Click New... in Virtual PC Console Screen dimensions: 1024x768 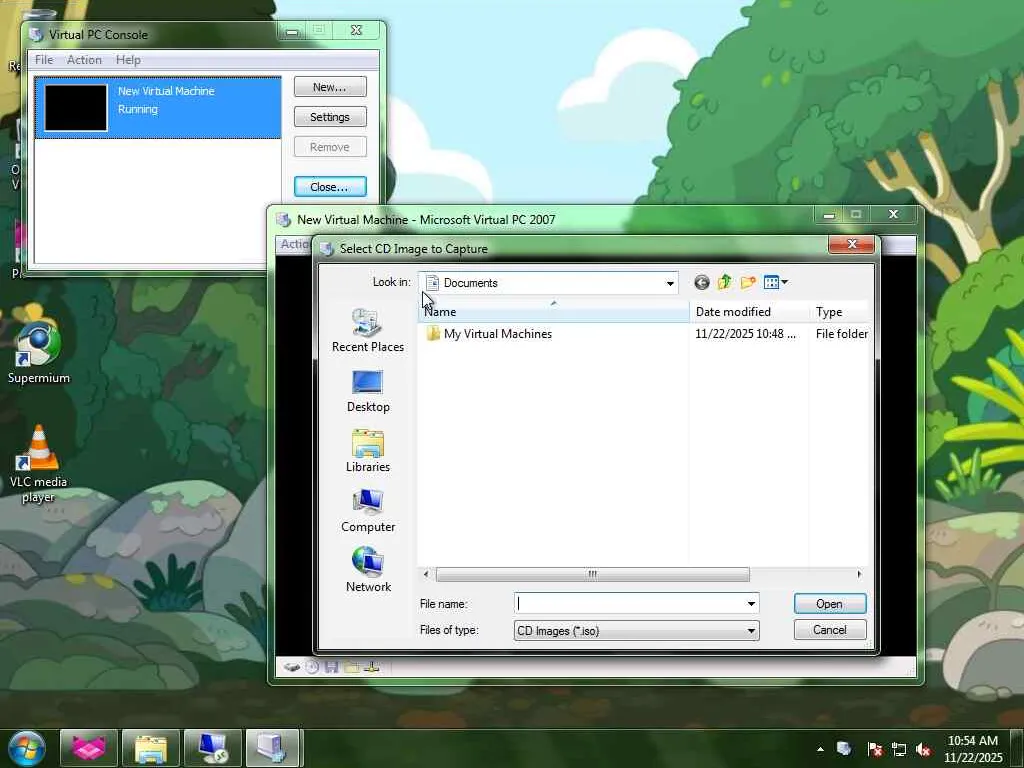click(x=330, y=87)
